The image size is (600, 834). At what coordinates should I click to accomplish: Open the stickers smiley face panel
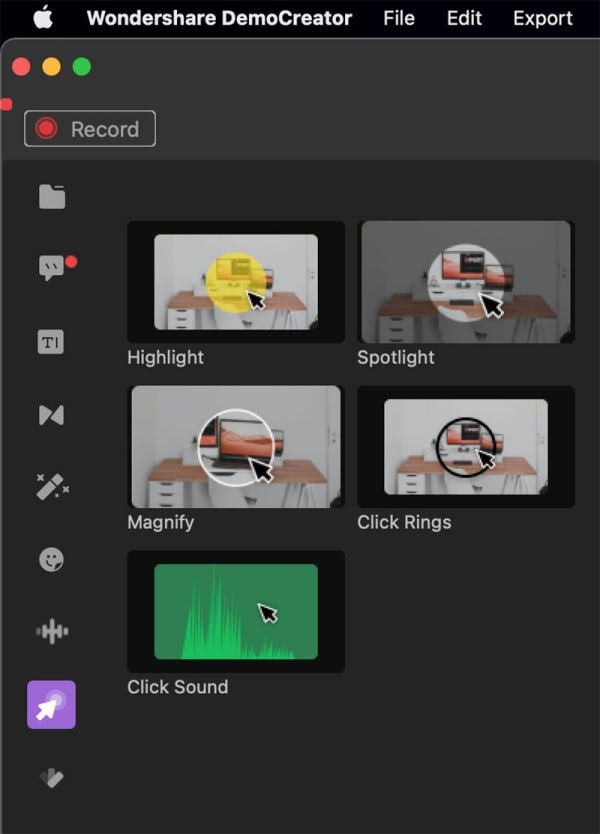52,560
